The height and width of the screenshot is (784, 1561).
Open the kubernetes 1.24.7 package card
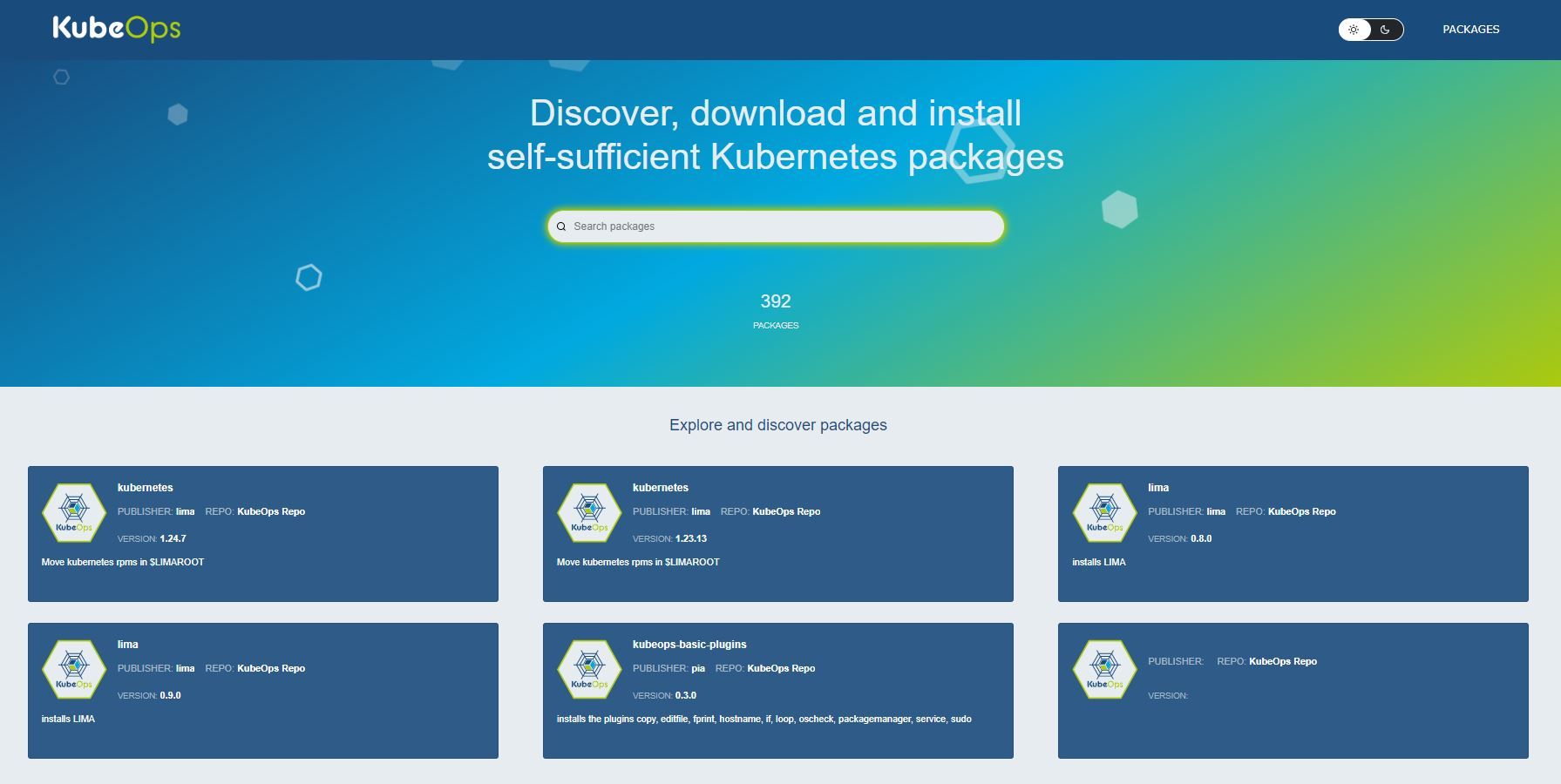point(263,534)
